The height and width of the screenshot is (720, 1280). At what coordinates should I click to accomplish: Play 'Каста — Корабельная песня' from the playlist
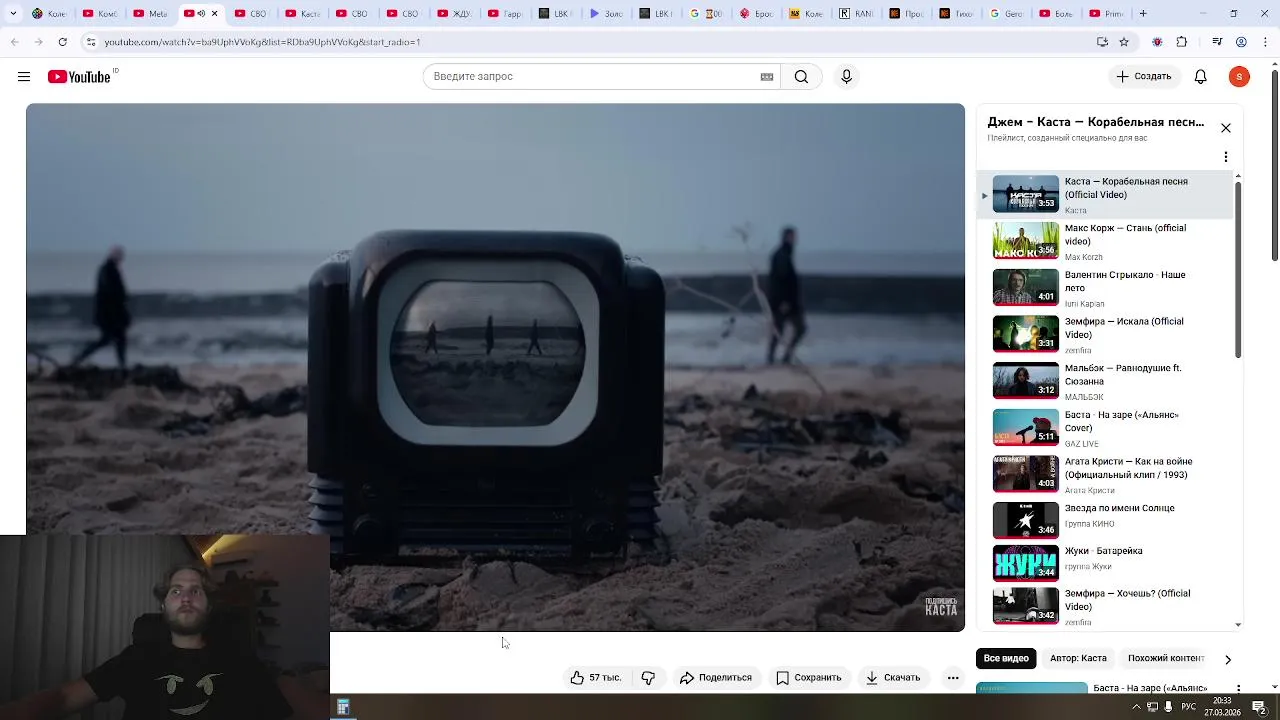[1105, 194]
